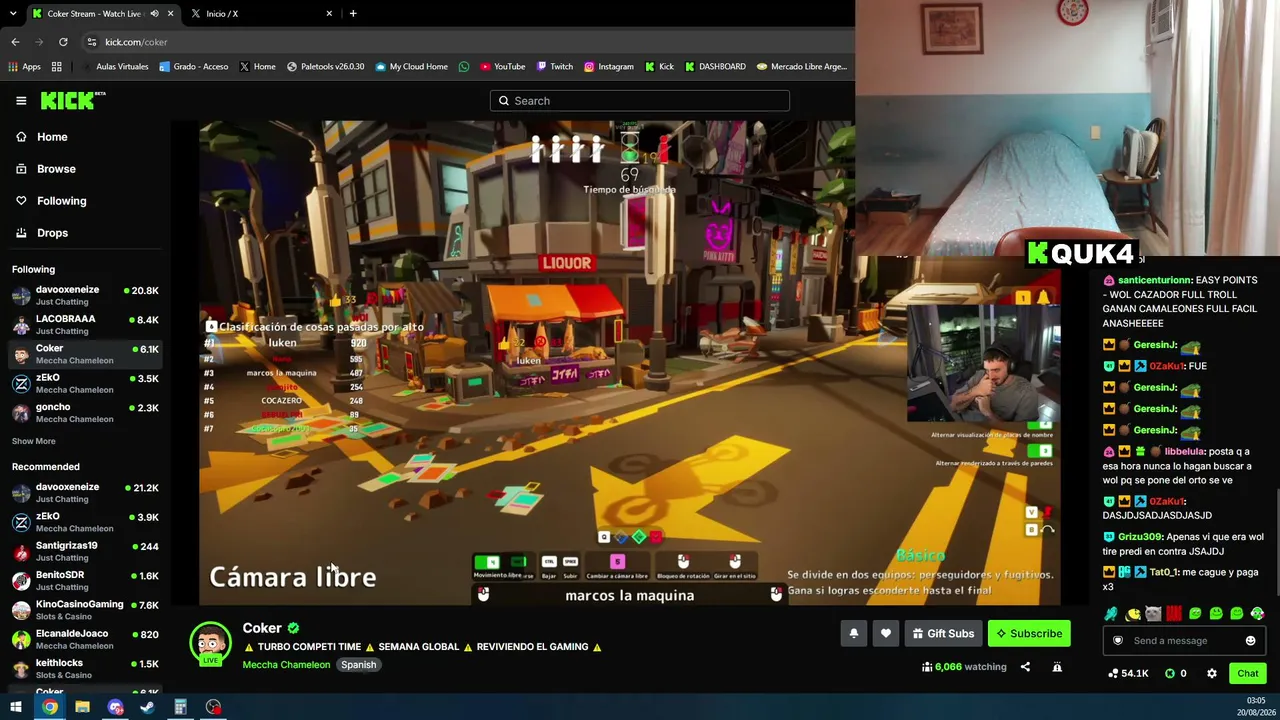Image resolution: width=1280 pixels, height=720 pixels.
Task: Click username Tat0_1 in chat
Action: click(x=1162, y=572)
